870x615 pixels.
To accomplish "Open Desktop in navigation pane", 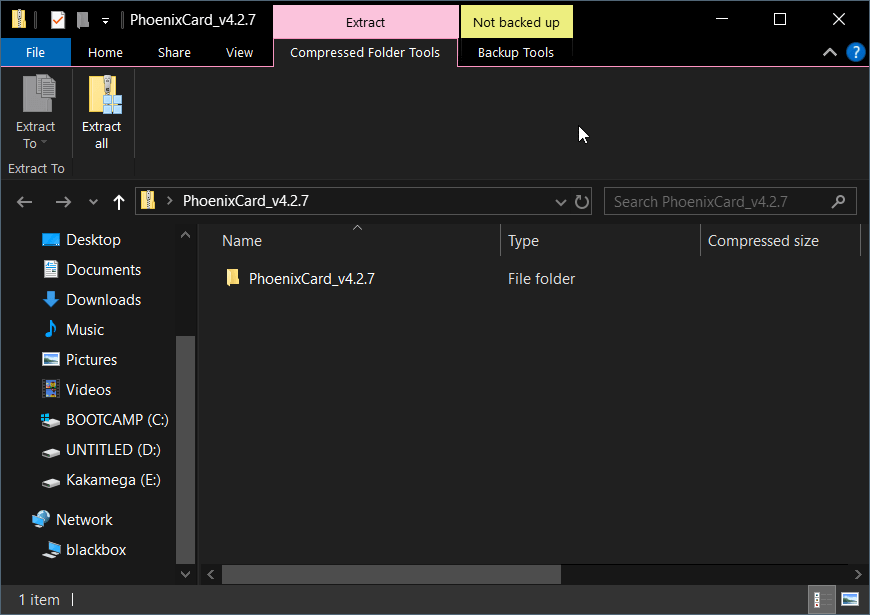I will [x=93, y=240].
